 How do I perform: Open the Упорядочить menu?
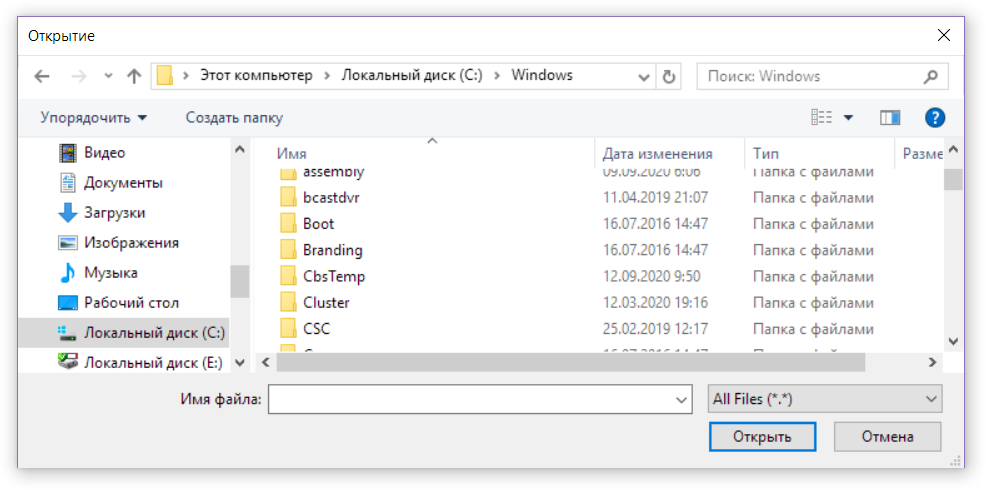click(x=93, y=118)
